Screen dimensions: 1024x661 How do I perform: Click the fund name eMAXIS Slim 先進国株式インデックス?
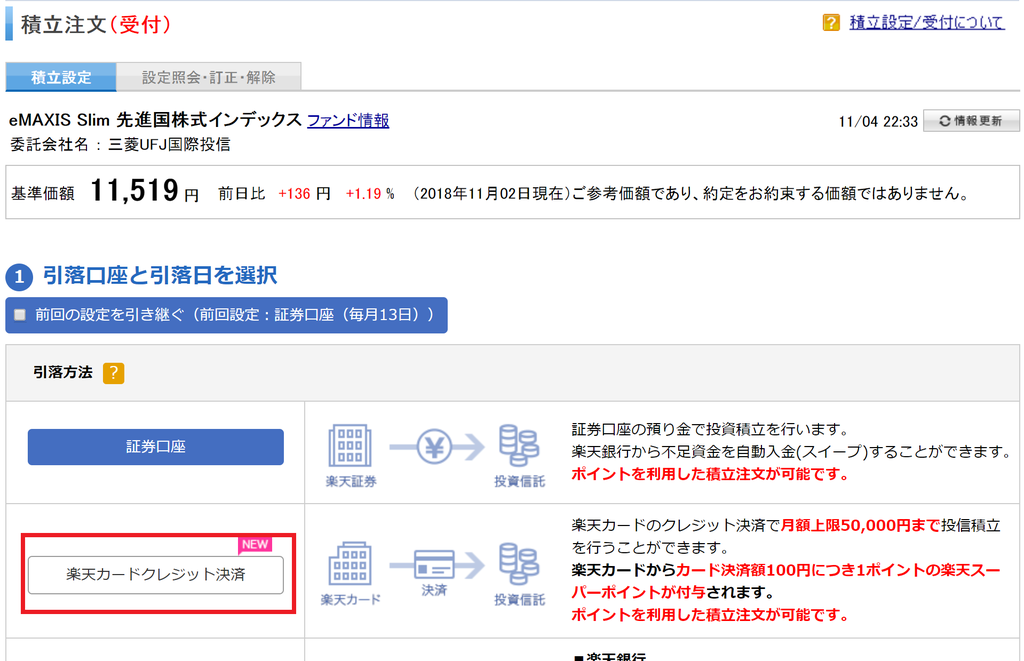click(x=155, y=120)
